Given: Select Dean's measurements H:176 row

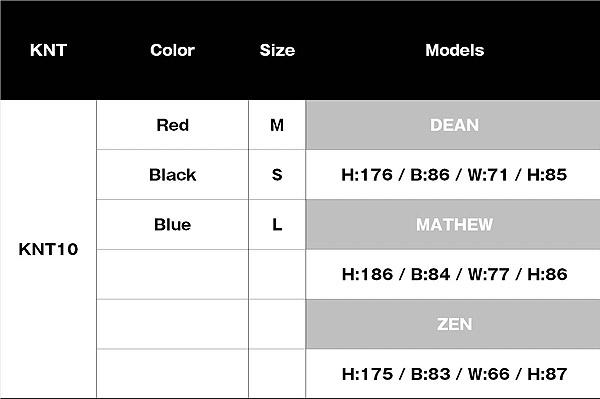Looking at the screenshot, I should pyautogui.click(x=453, y=175).
